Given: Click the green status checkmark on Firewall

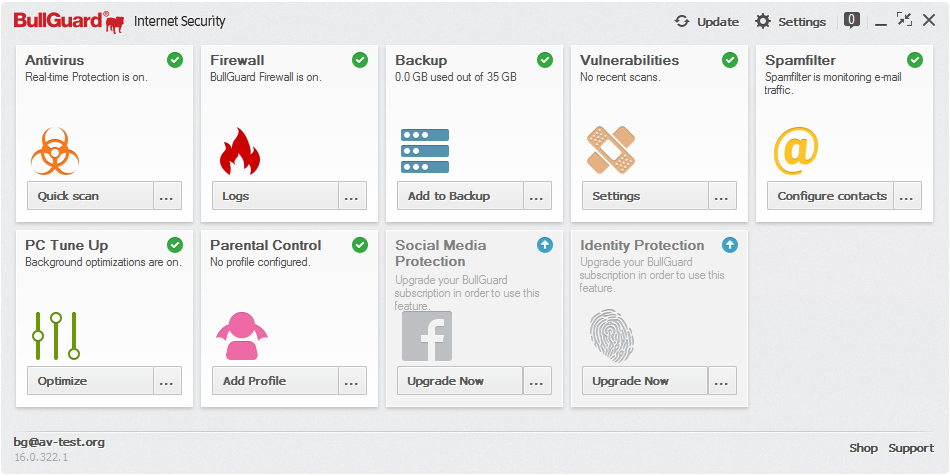Looking at the screenshot, I should coord(360,60).
